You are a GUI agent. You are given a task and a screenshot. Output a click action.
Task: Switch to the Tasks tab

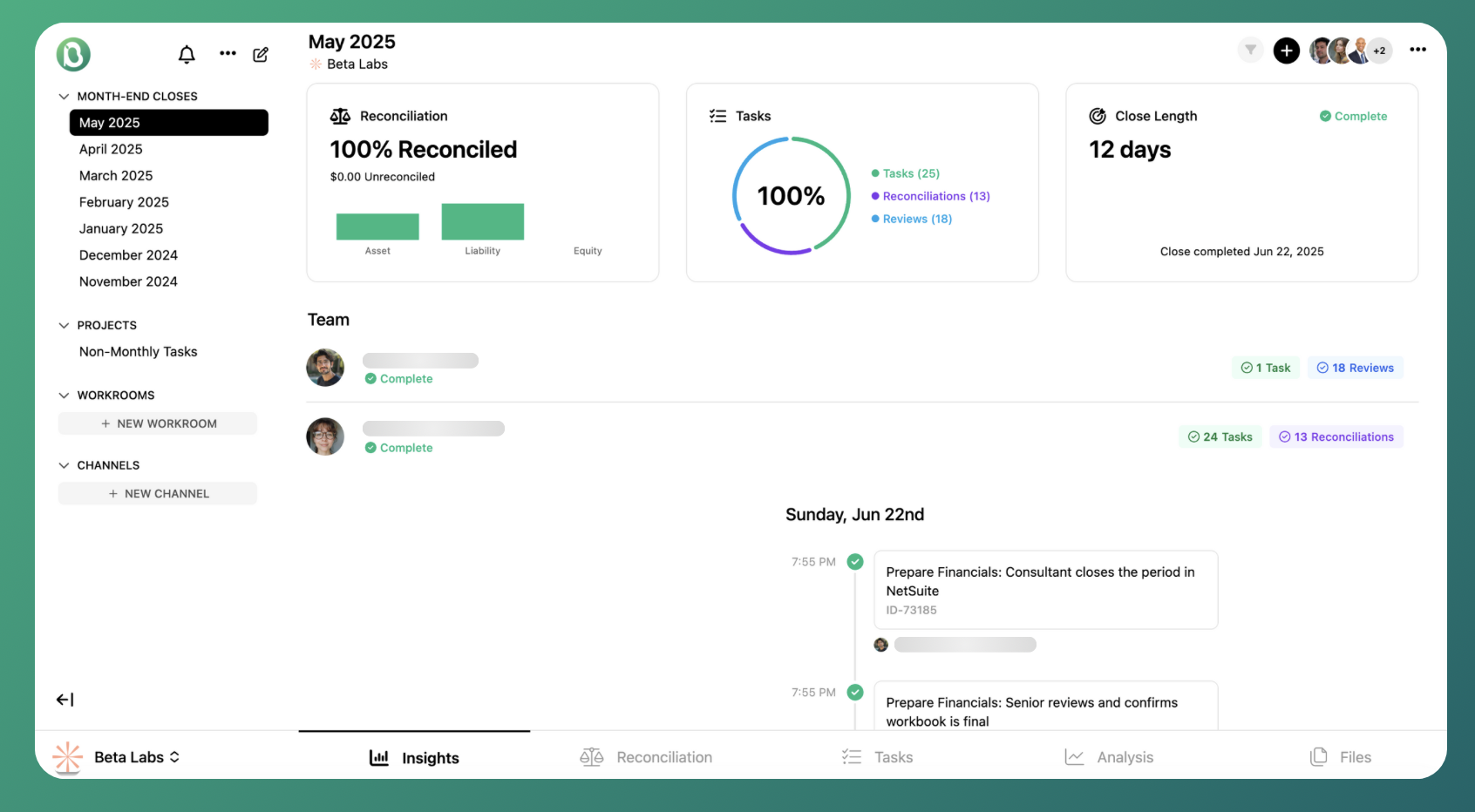[x=877, y=757]
